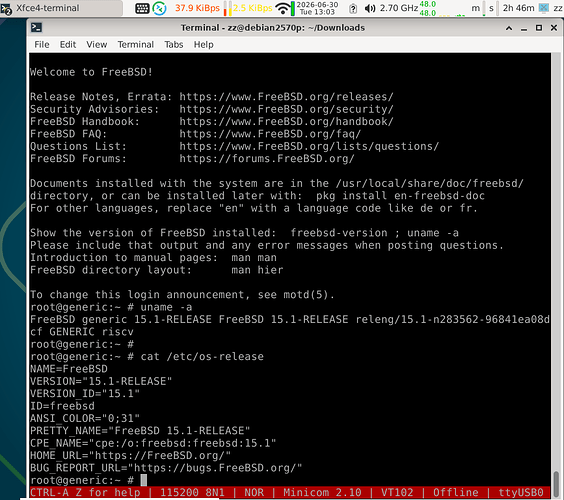Minimize the Terminal window

pyautogui.click(x=524, y=28)
